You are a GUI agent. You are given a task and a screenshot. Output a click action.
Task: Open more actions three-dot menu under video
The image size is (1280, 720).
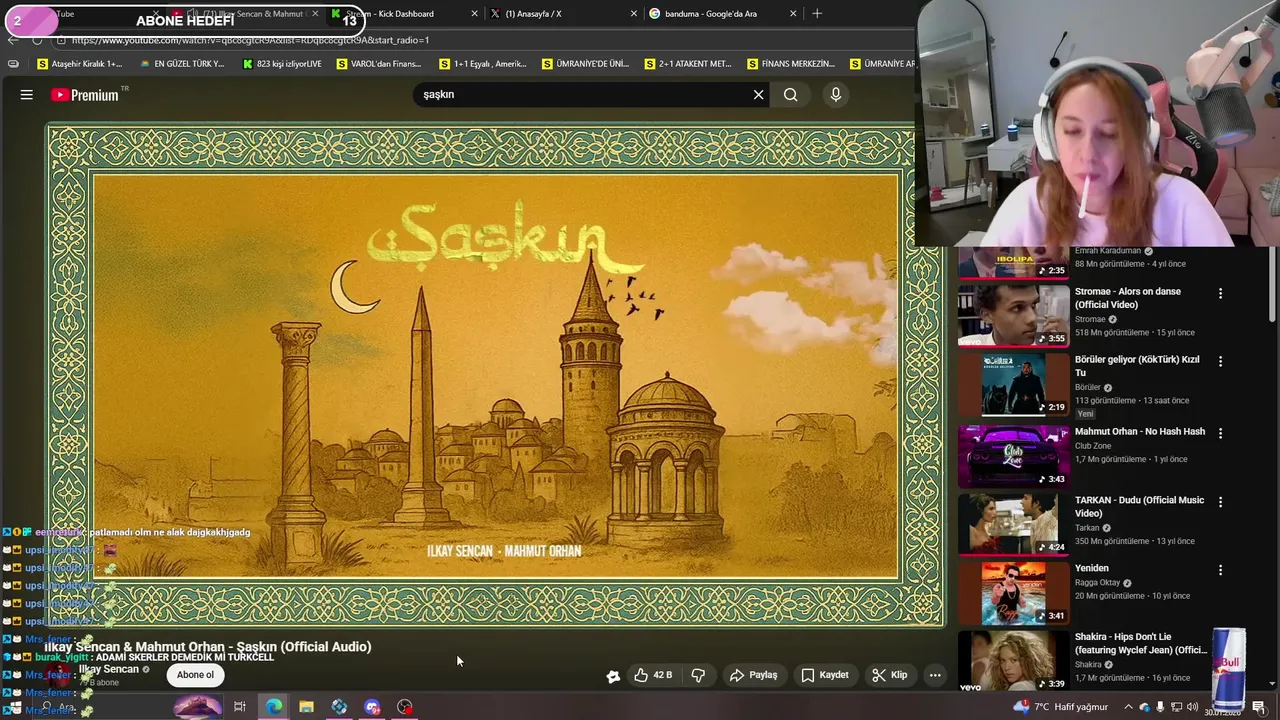click(x=935, y=675)
